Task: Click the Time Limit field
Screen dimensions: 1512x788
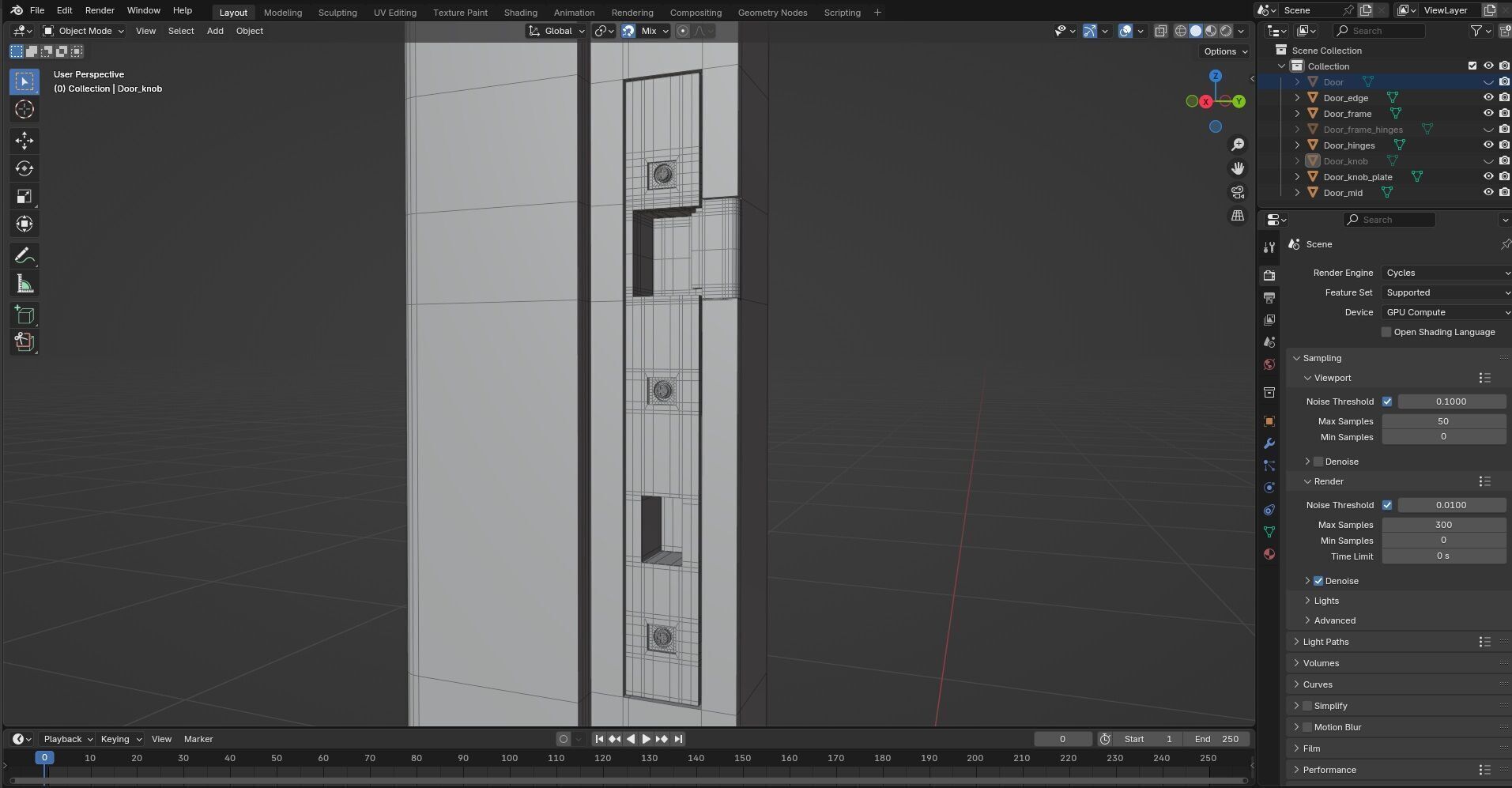Action: [x=1443, y=556]
